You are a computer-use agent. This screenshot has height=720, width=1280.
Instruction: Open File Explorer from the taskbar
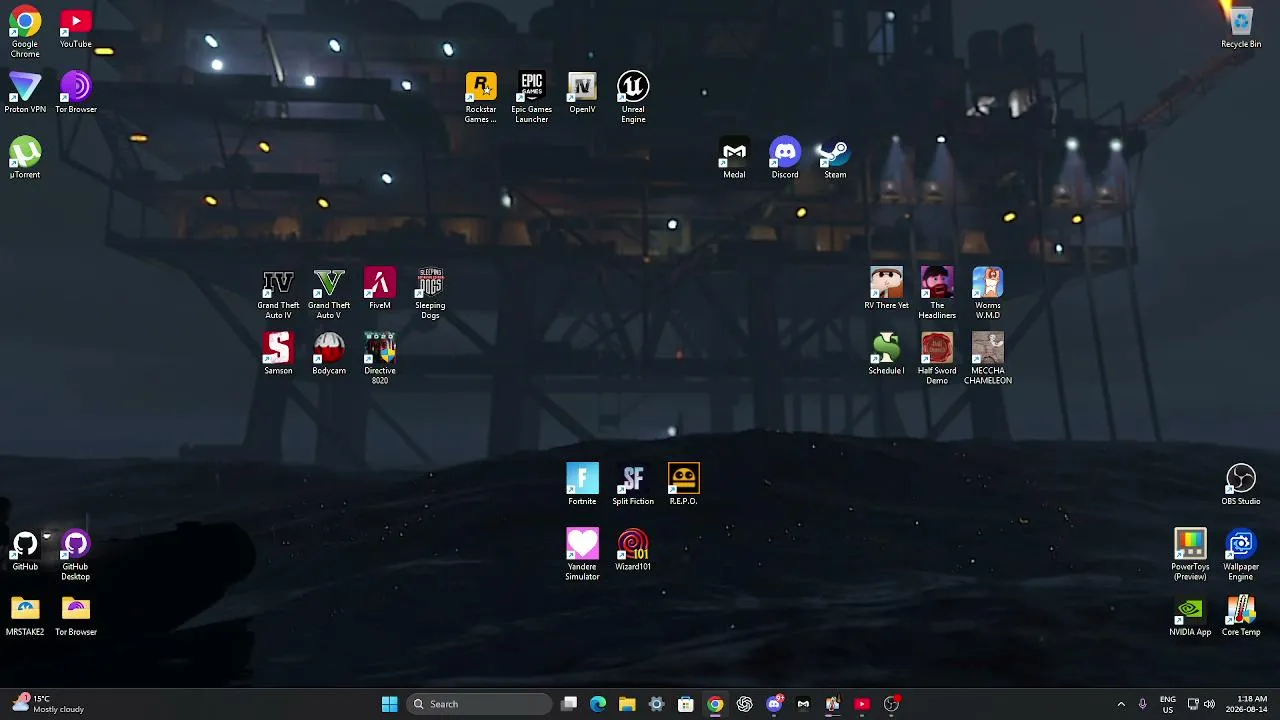627,704
